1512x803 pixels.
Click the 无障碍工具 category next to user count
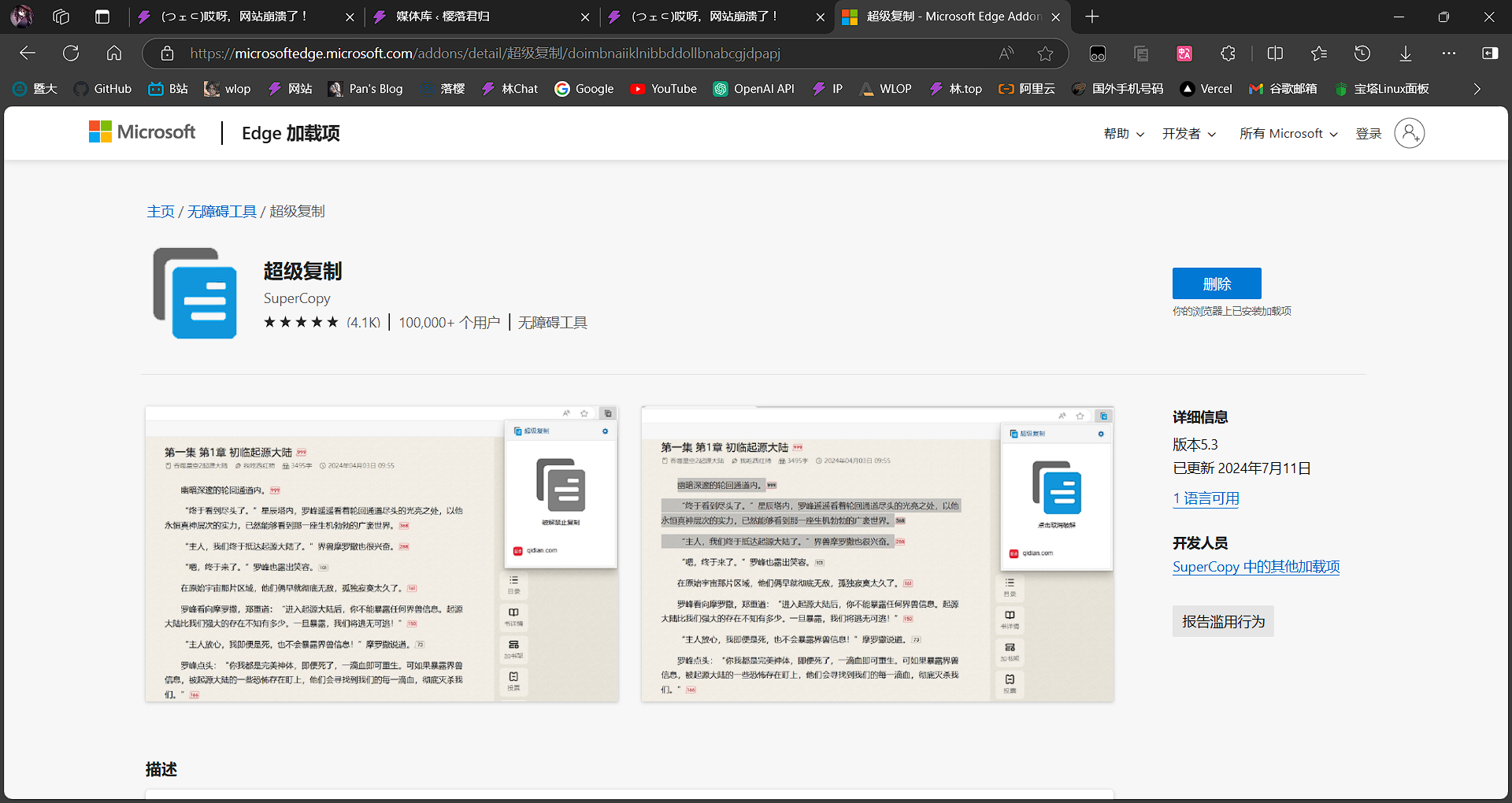pos(552,323)
